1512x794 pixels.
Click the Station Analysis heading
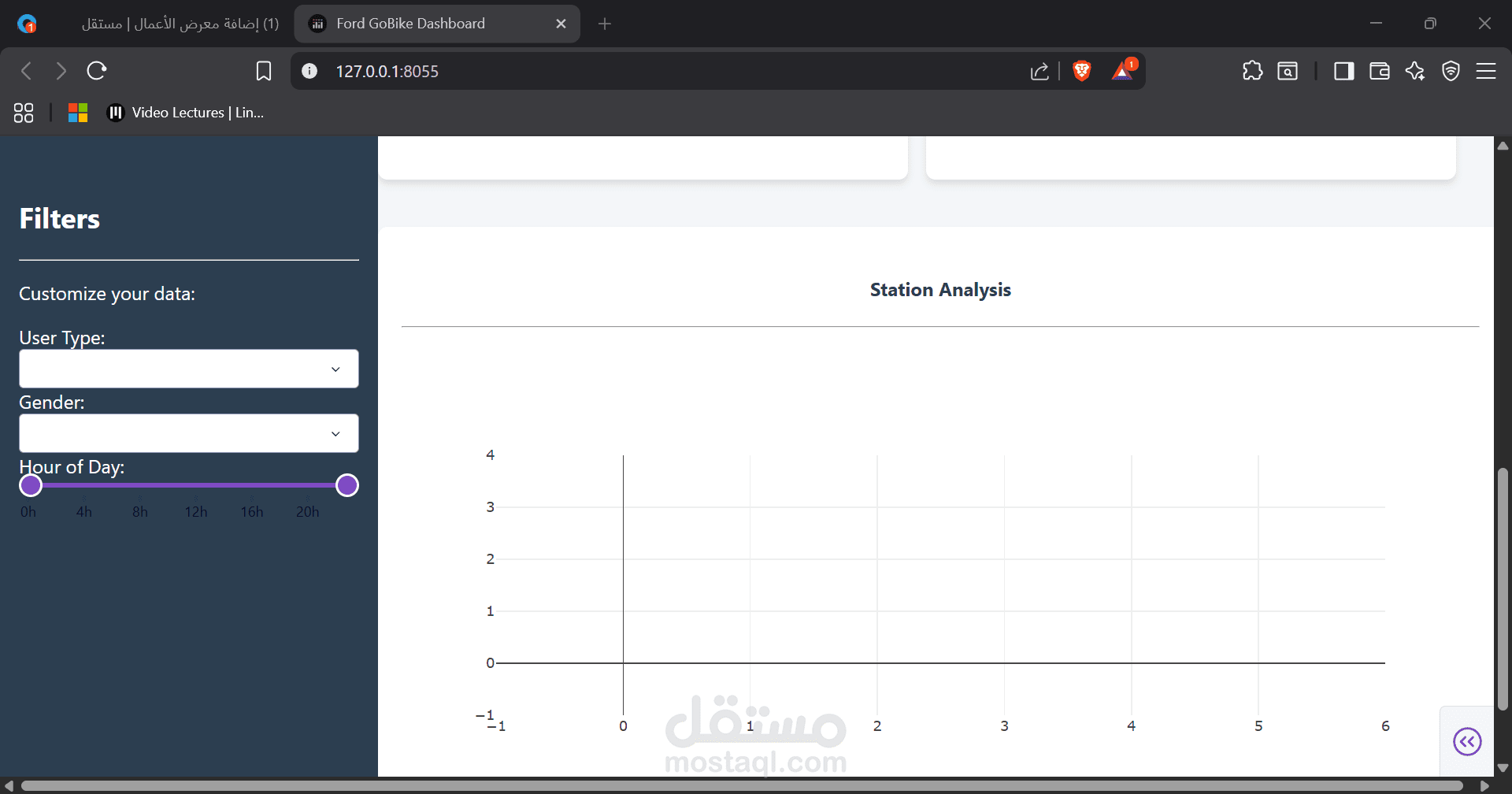(940, 290)
